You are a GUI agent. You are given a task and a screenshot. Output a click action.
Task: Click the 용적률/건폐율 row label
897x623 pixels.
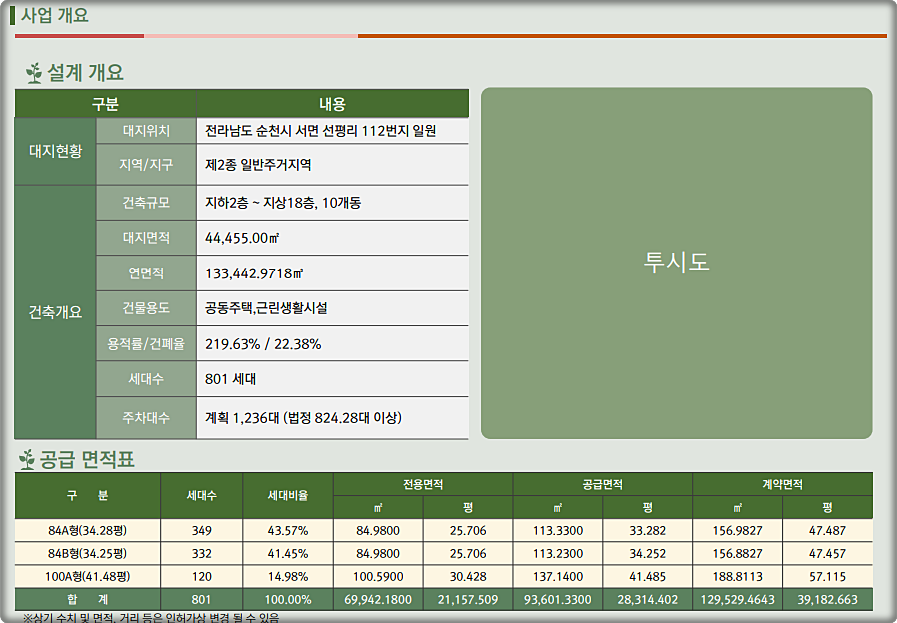coord(146,344)
